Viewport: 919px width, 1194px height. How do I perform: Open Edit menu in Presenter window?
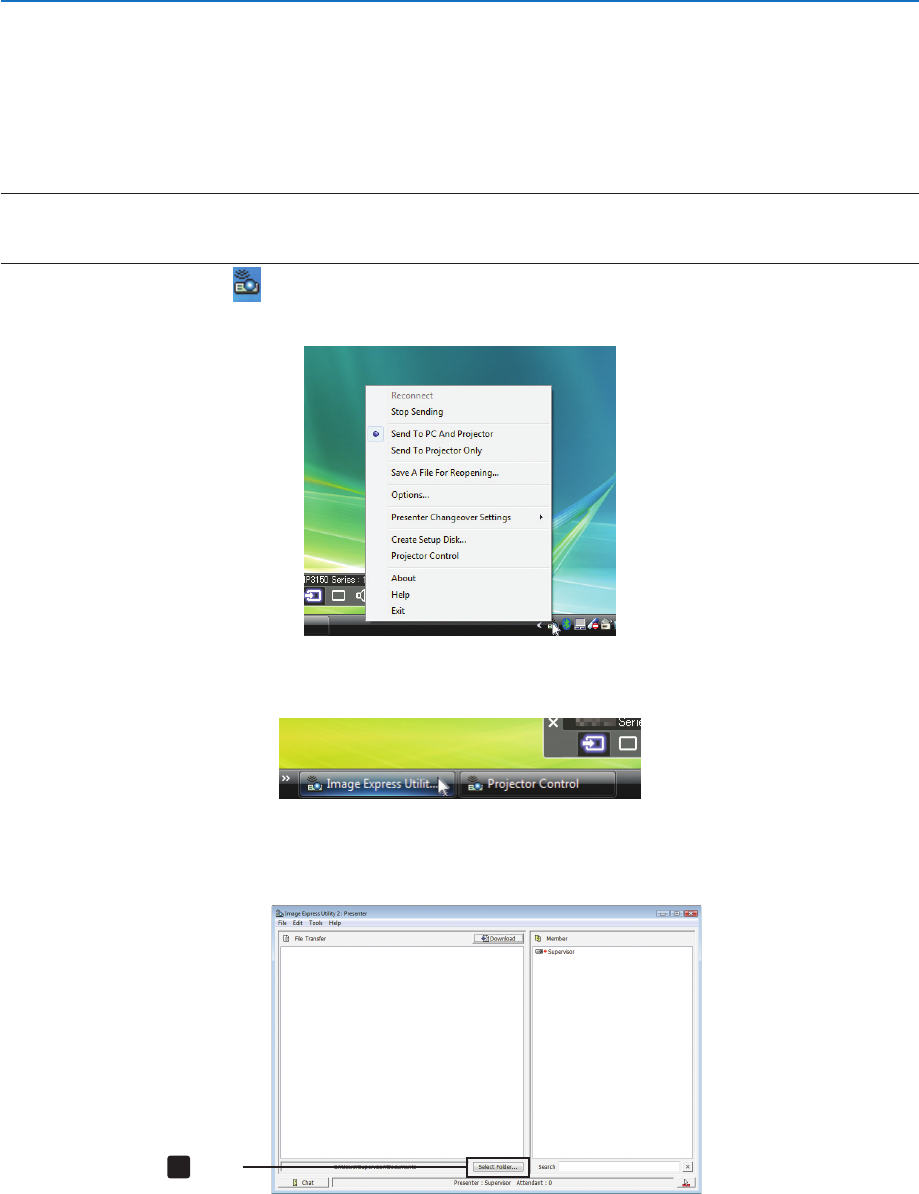298,923
